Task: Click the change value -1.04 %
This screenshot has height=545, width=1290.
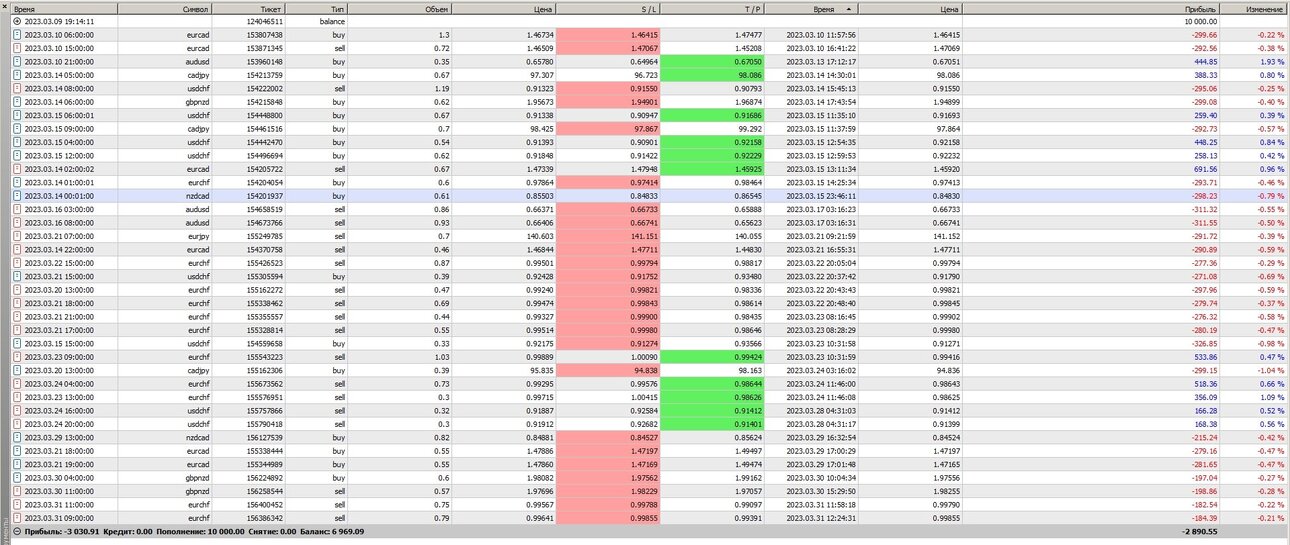Action: click(1268, 370)
